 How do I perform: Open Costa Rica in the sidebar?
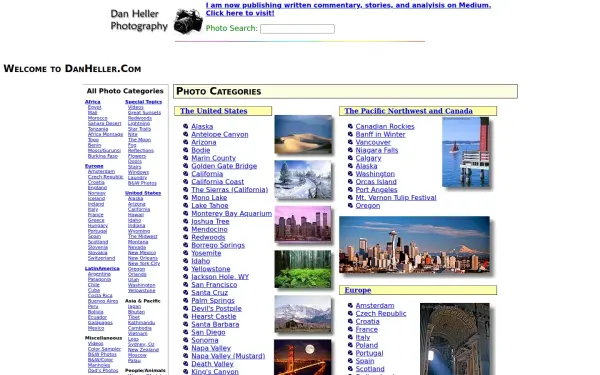100,296
